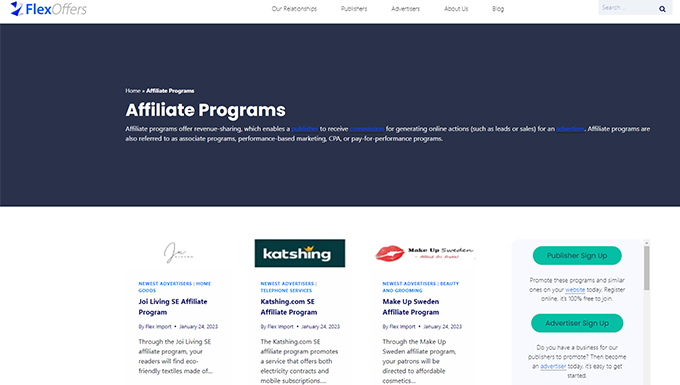Click Flex Import author under Joi Living

point(158,326)
